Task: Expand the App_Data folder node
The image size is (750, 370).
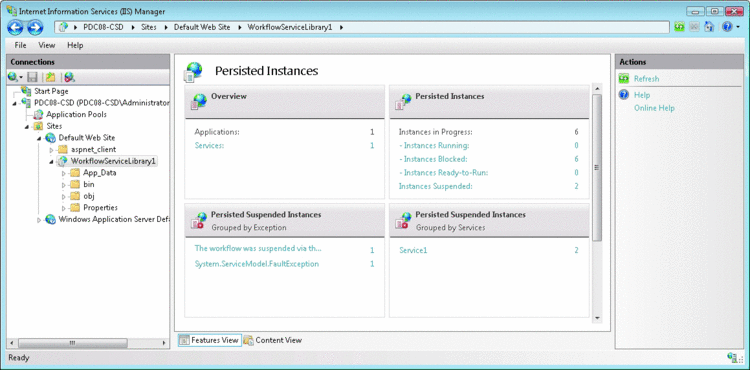Action: click(x=64, y=173)
